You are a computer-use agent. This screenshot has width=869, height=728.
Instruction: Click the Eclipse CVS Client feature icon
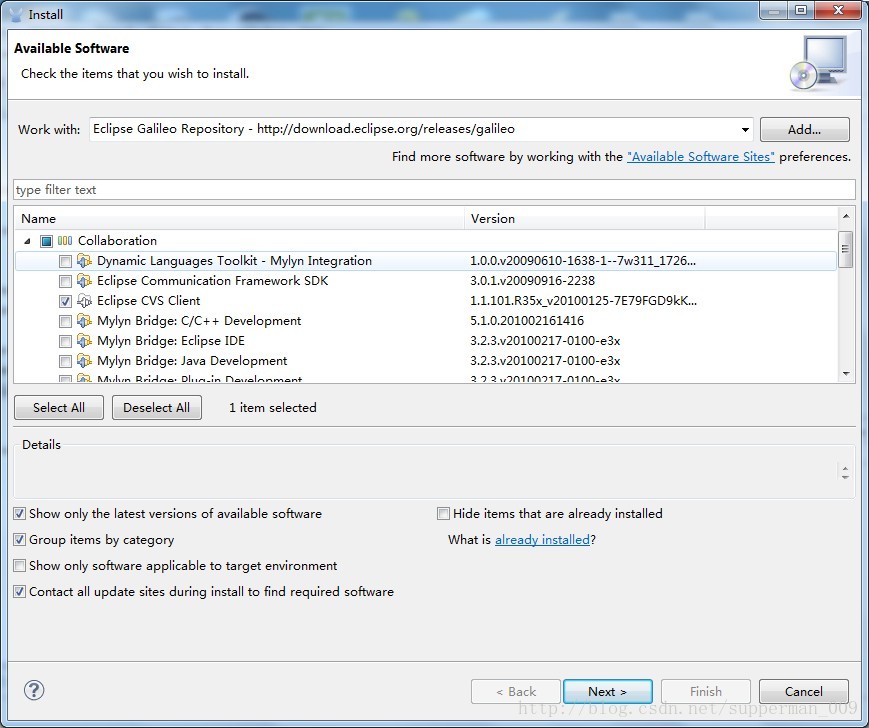click(x=84, y=300)
